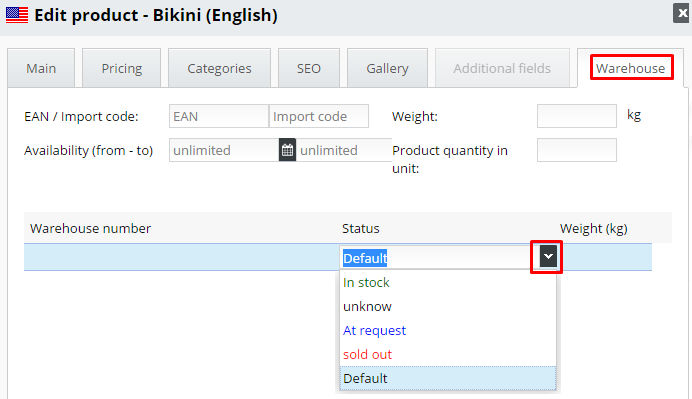Choose 'In stock' from status list
692x399 pixels.
(448, 282)
